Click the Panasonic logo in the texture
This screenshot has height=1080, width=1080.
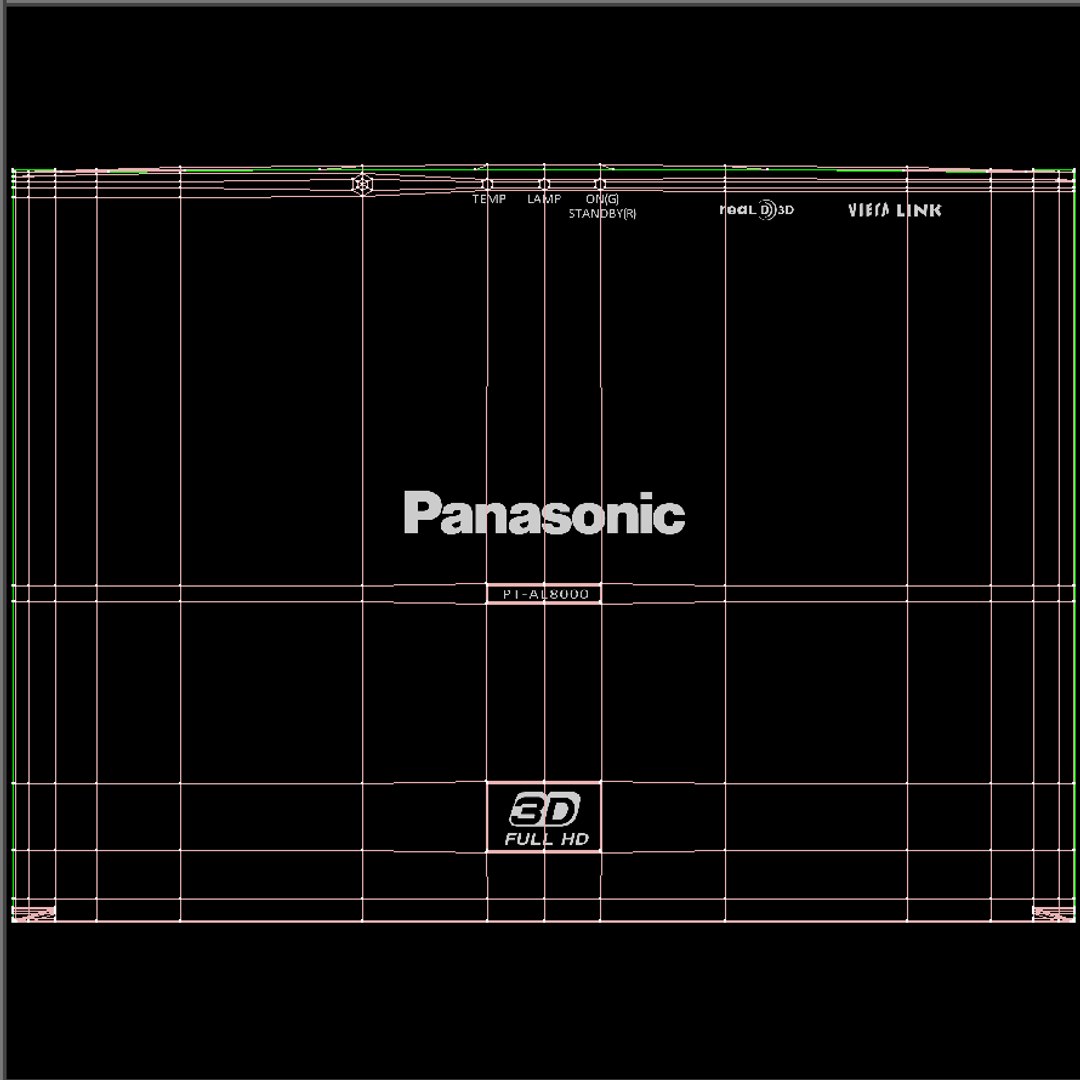click(544, 513)
